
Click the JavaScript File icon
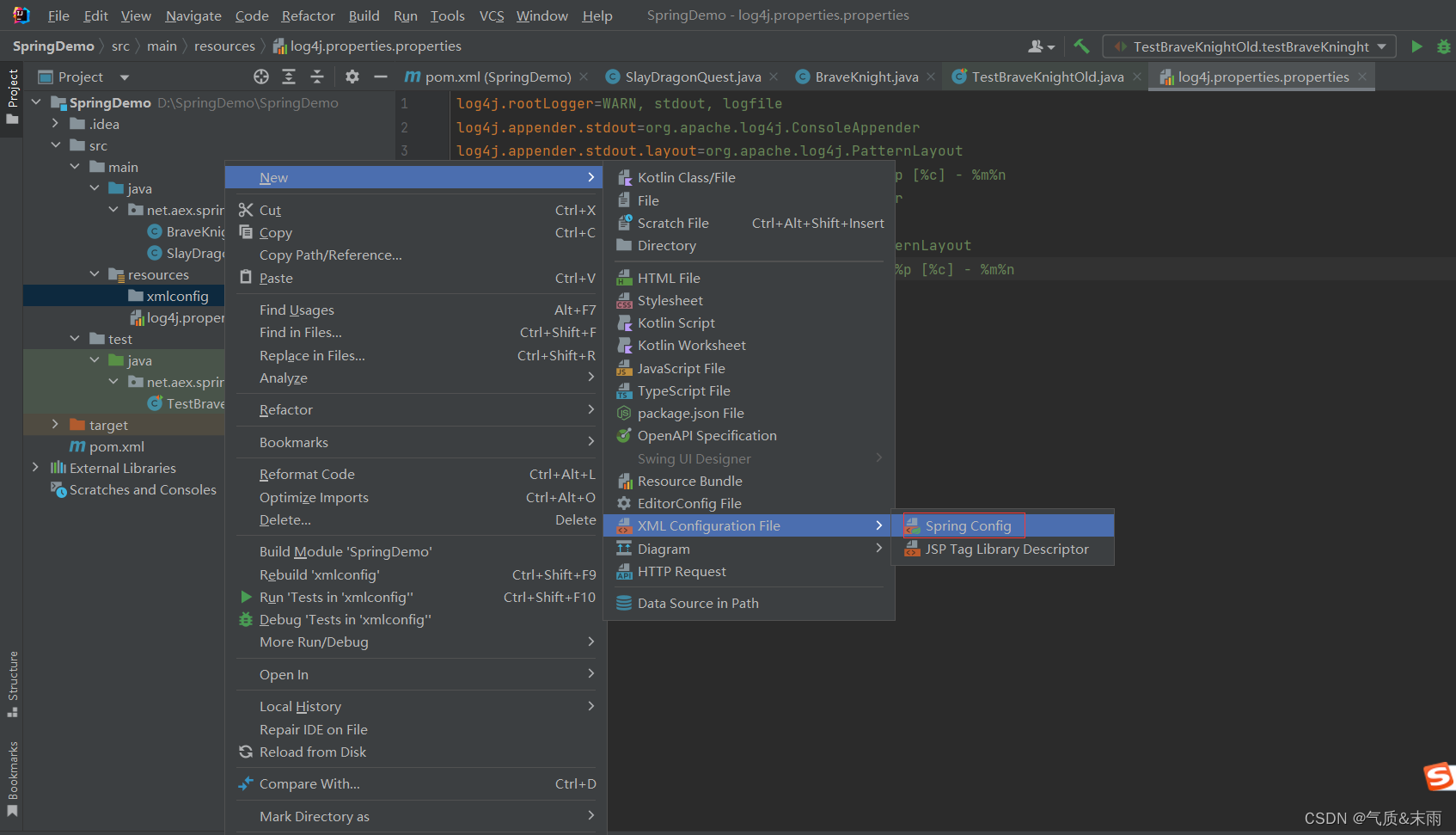[625, 368]
